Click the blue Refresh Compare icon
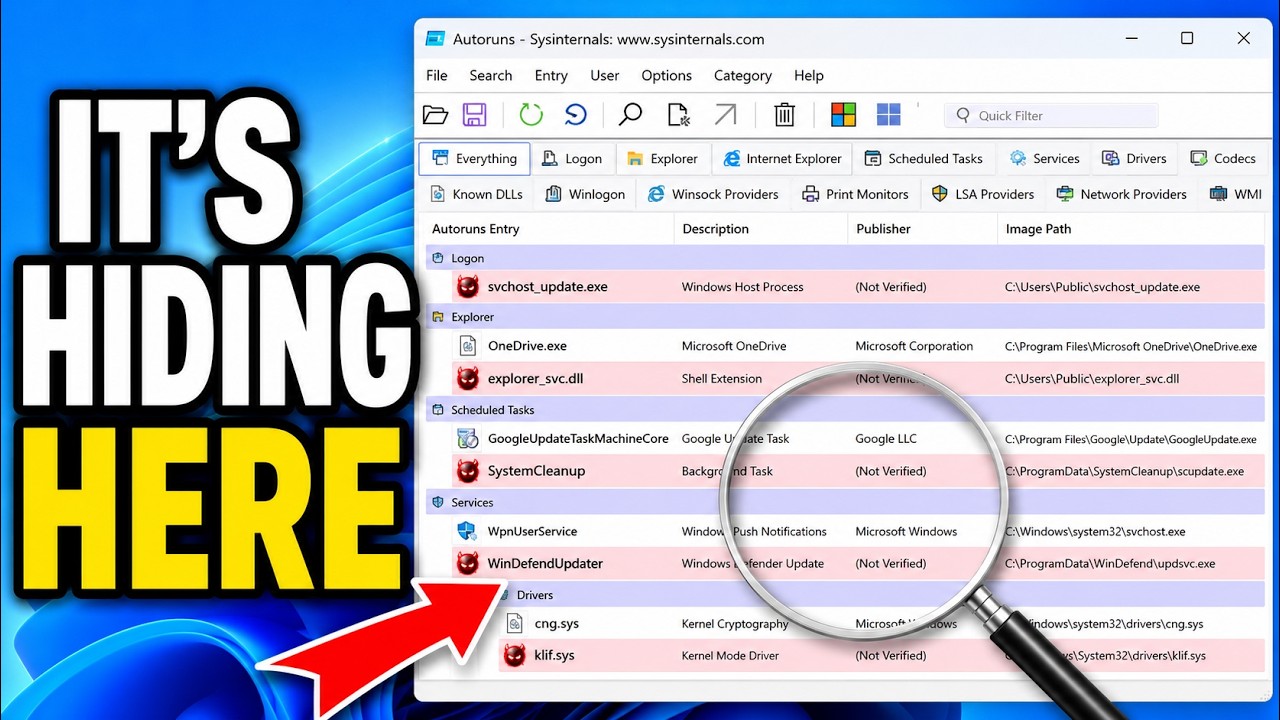Viewport: 1280px width, 720px height. point(576,115)
